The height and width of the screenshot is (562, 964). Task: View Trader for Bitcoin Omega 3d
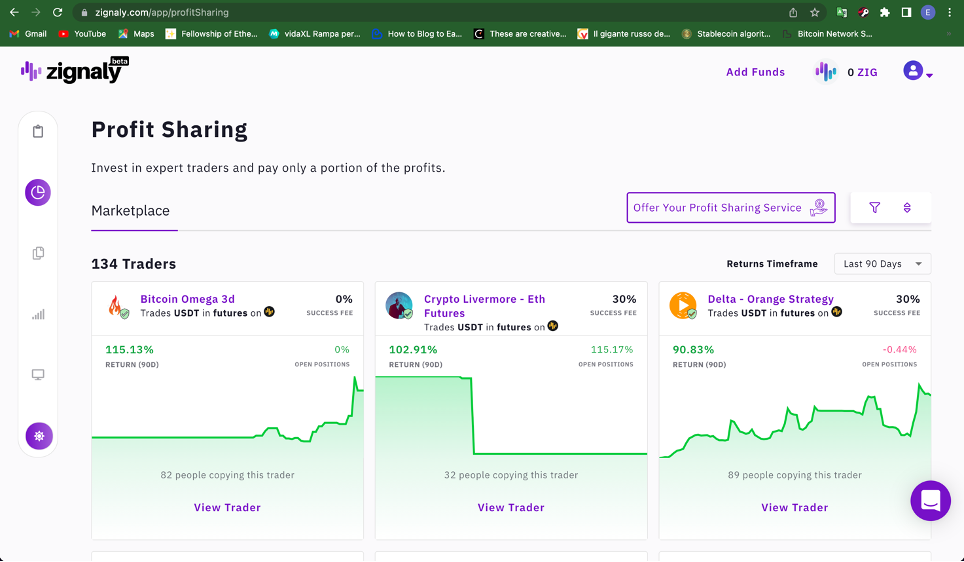tap(227, 507)
